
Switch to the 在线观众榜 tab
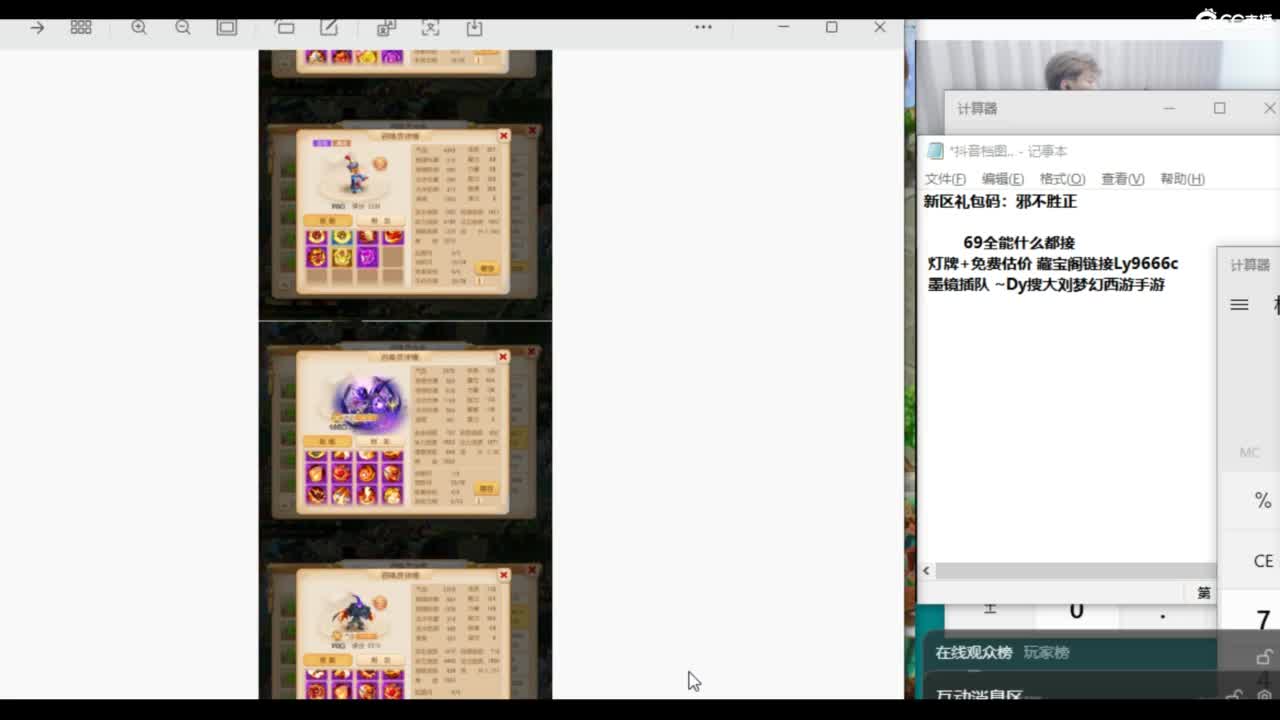[x=974, y=653]
